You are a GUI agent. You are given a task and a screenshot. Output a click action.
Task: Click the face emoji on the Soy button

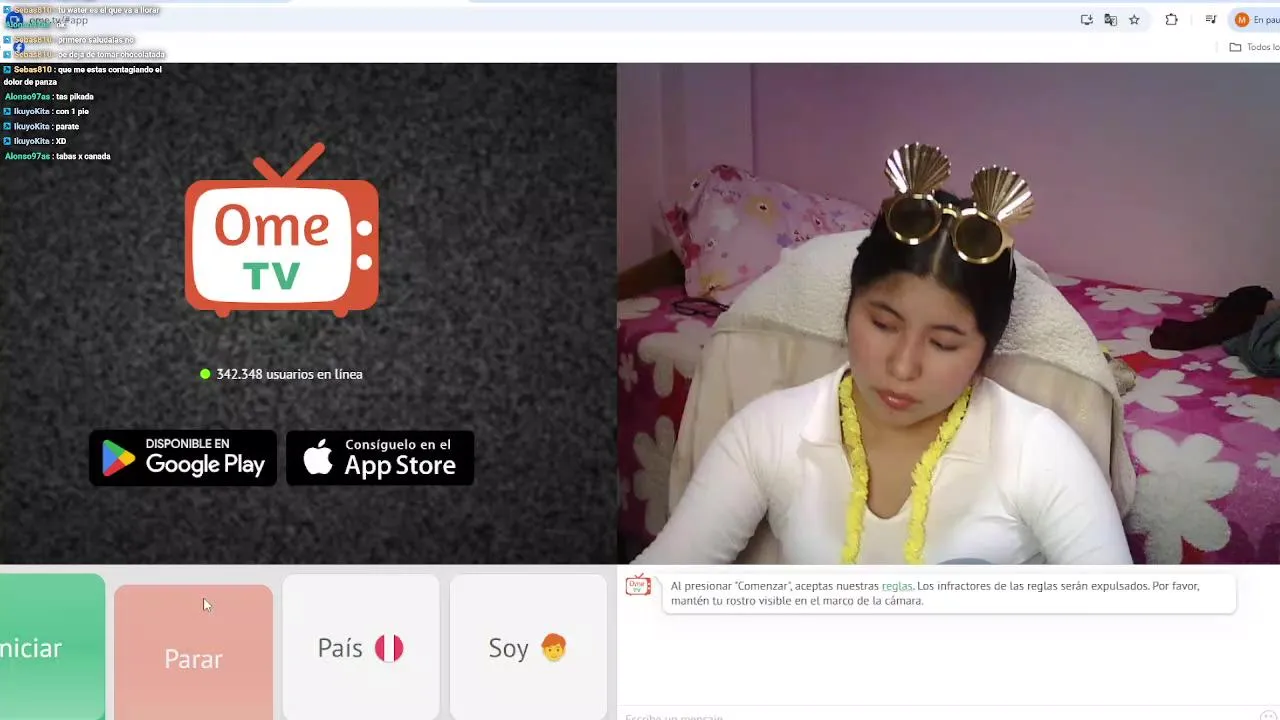tap(553, 648)
